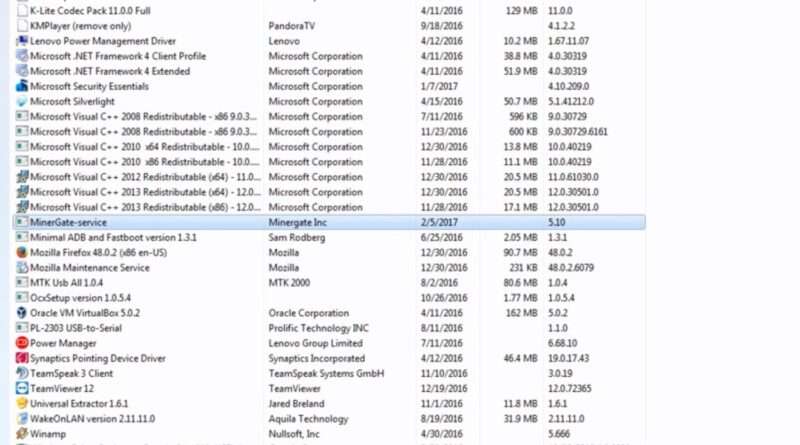Click the Visual C++ 2012 x64 icon
Viewport: 800px width, 445px height.
(22, 177)
